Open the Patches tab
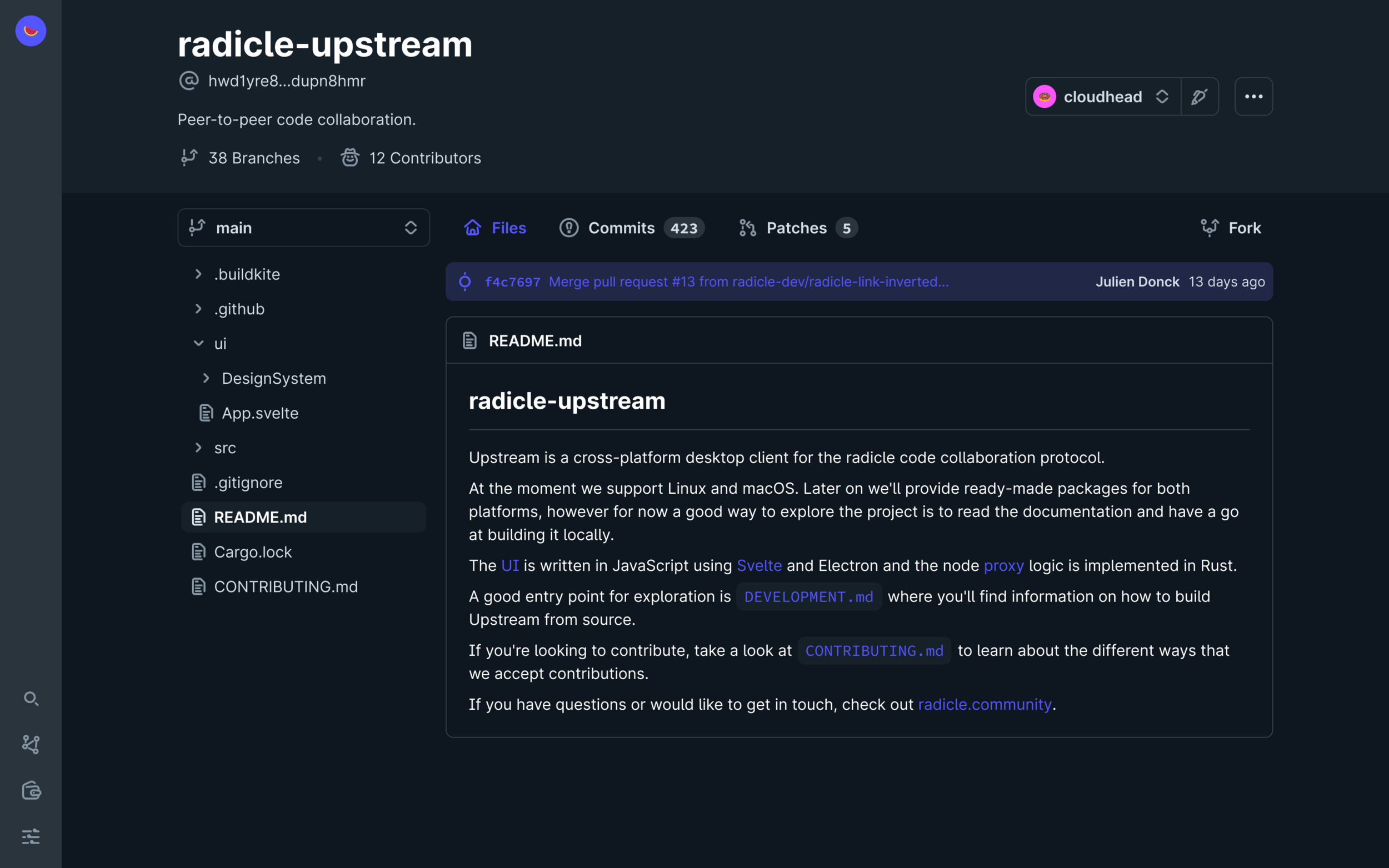The image size is (1389, 868). click(x=797, y=227)
